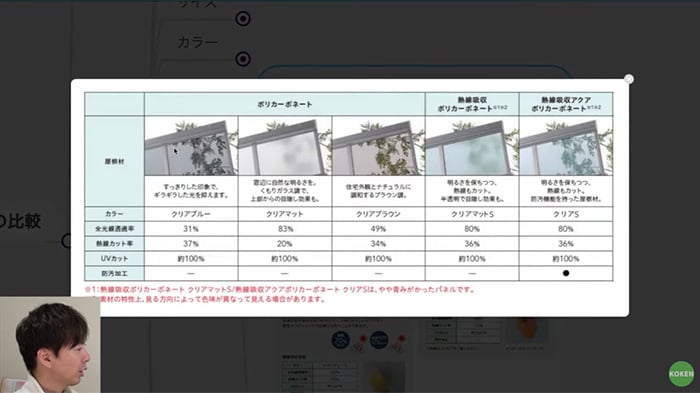Click the UVカット row label
Viewport: 700px width, 393px height.
pos(114,259)
